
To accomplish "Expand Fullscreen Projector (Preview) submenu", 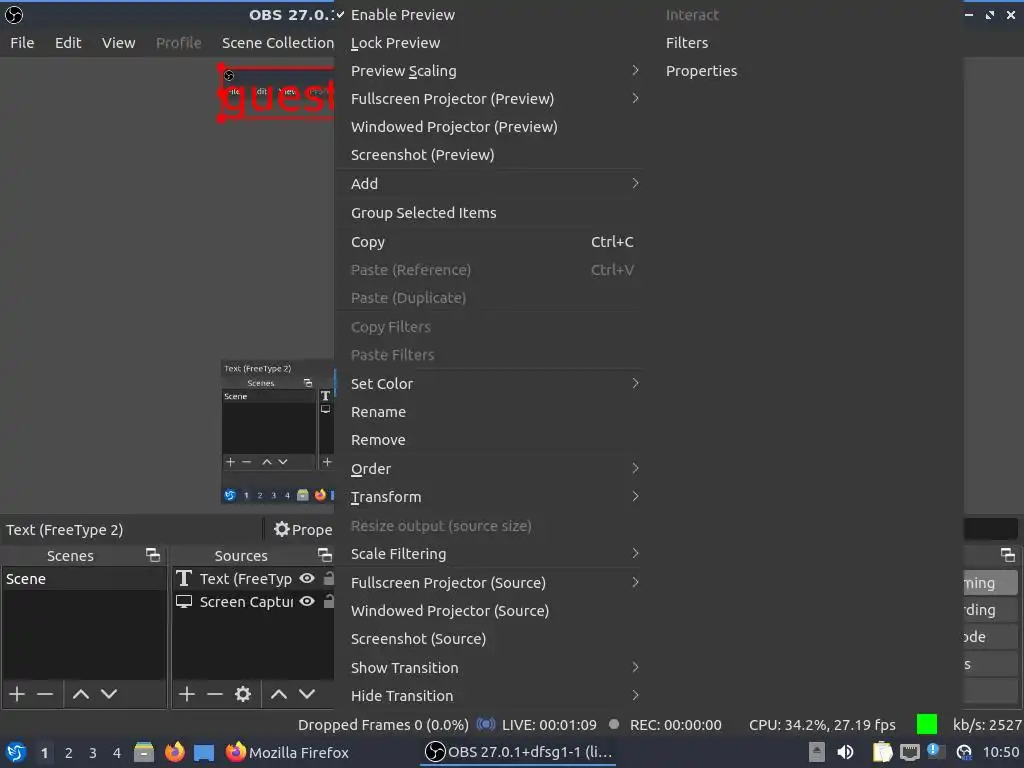I will click(488, 99).
